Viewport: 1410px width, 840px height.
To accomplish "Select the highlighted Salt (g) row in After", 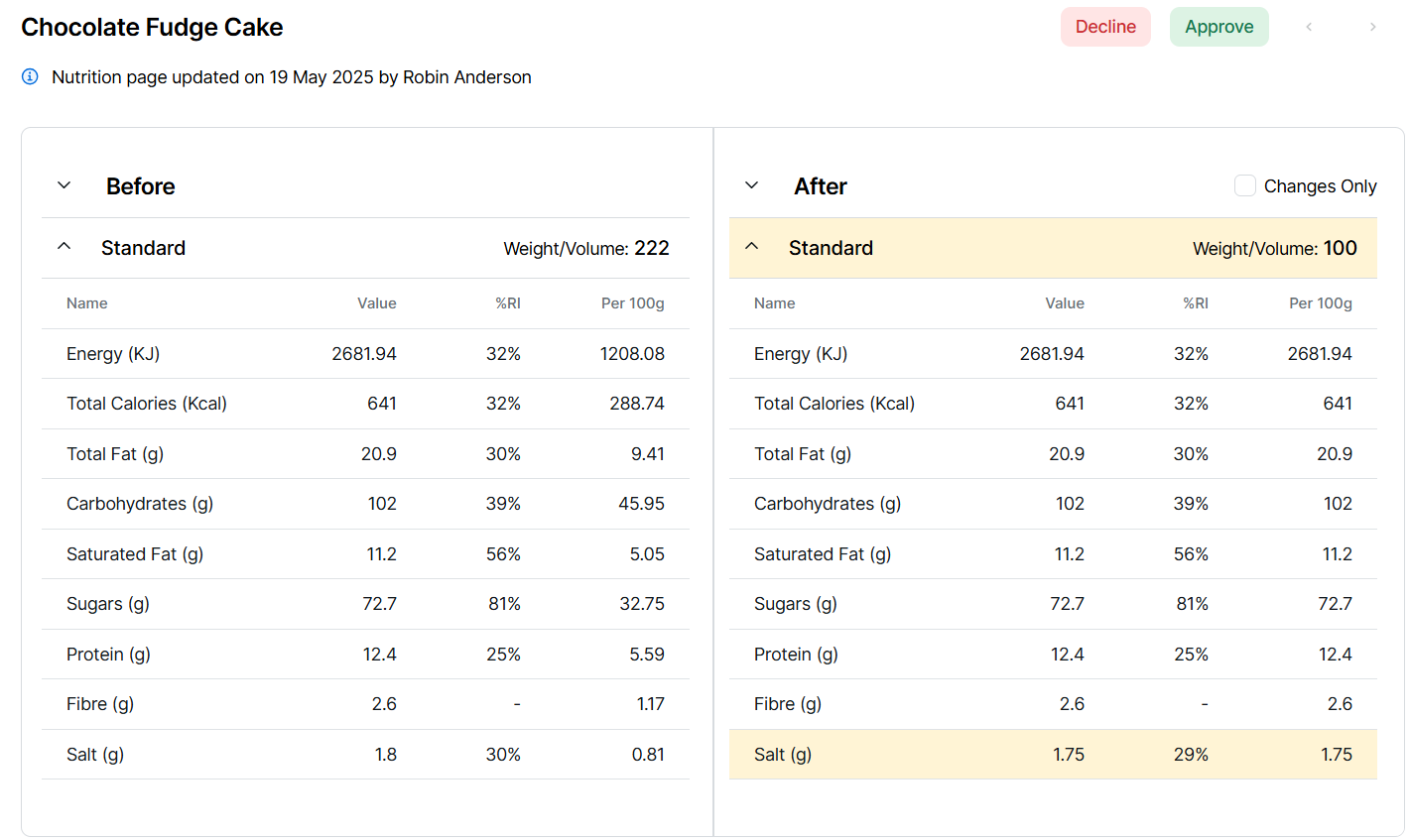I will click(1052, 755).
